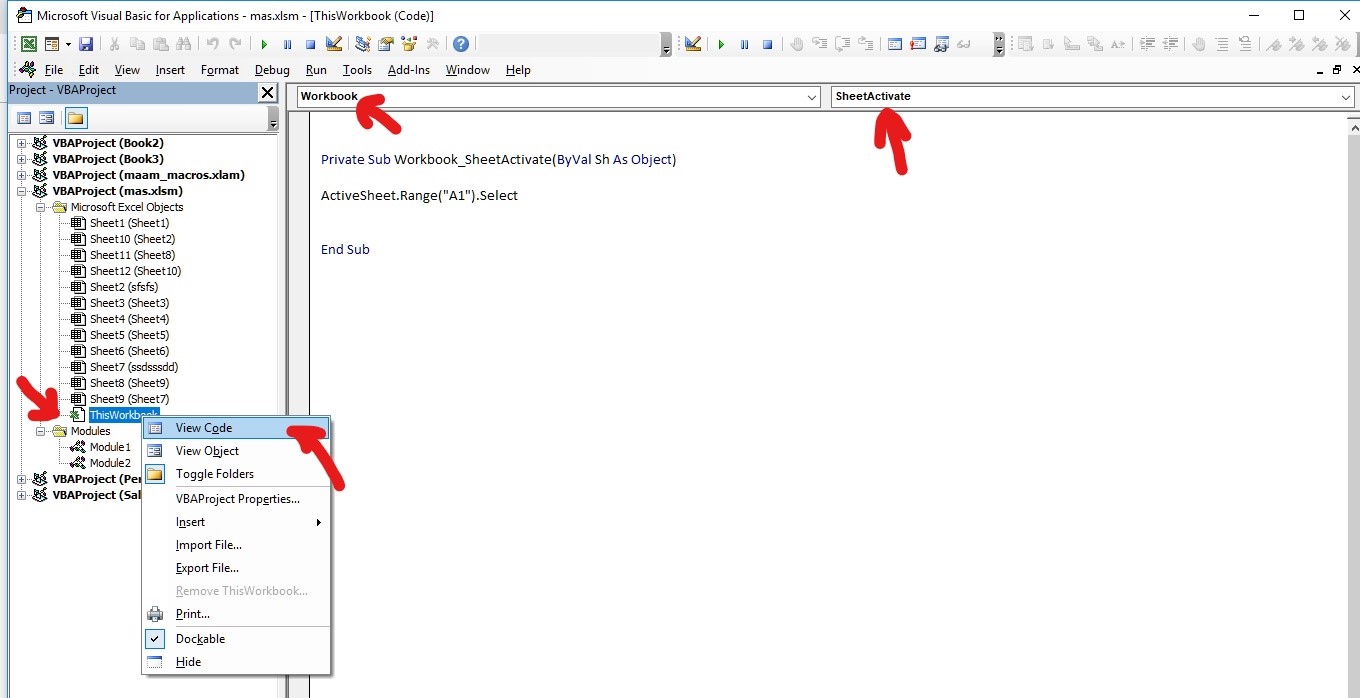Open dropdown arrow next to Insert UserForm
Image resolution: width=1360 pixels, height=698 pixels.
[68, 44]
